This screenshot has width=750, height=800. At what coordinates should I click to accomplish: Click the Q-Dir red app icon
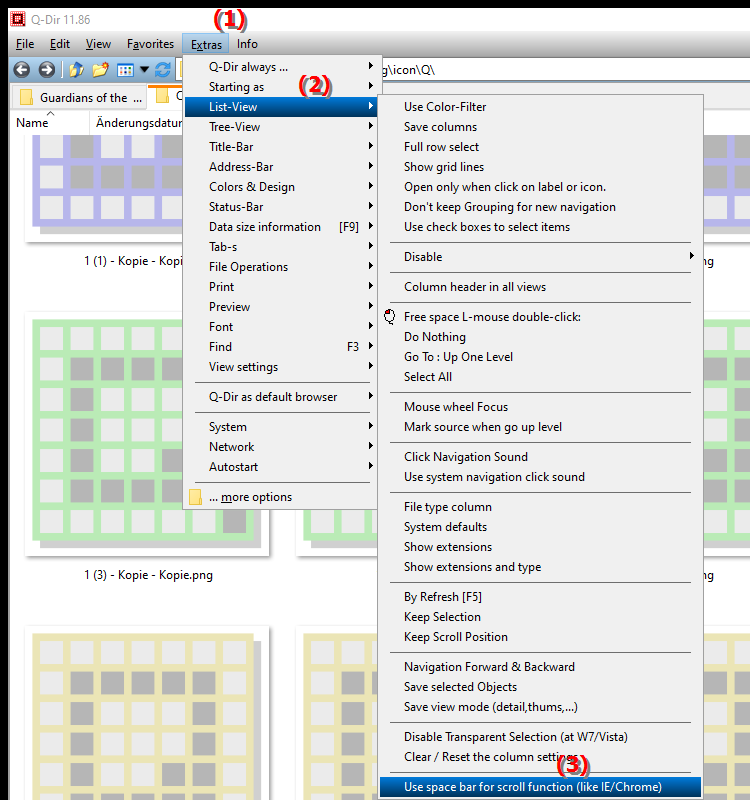(x=18, y=19)
